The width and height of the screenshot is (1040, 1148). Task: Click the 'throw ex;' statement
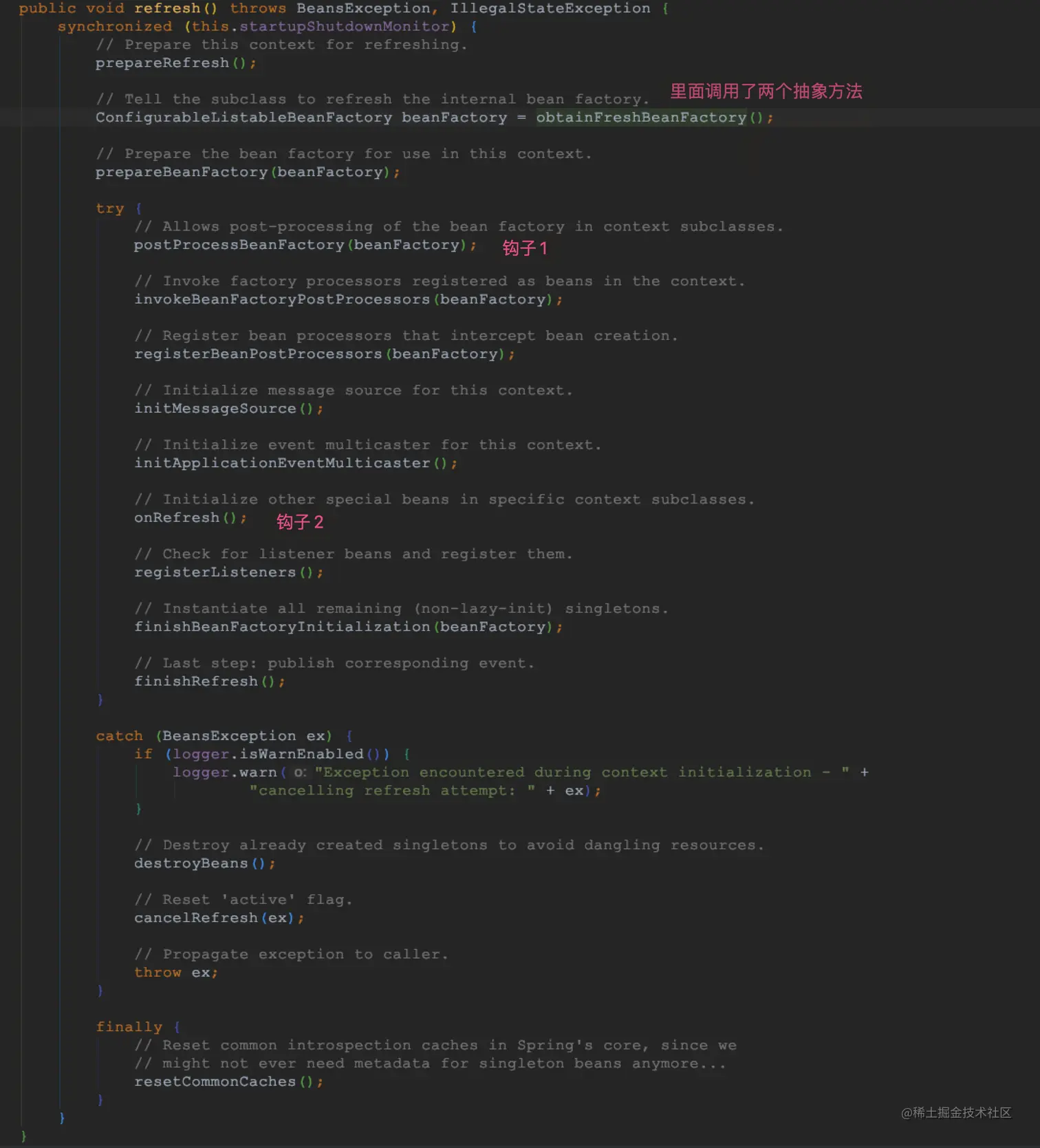click(x=176, y=973)
